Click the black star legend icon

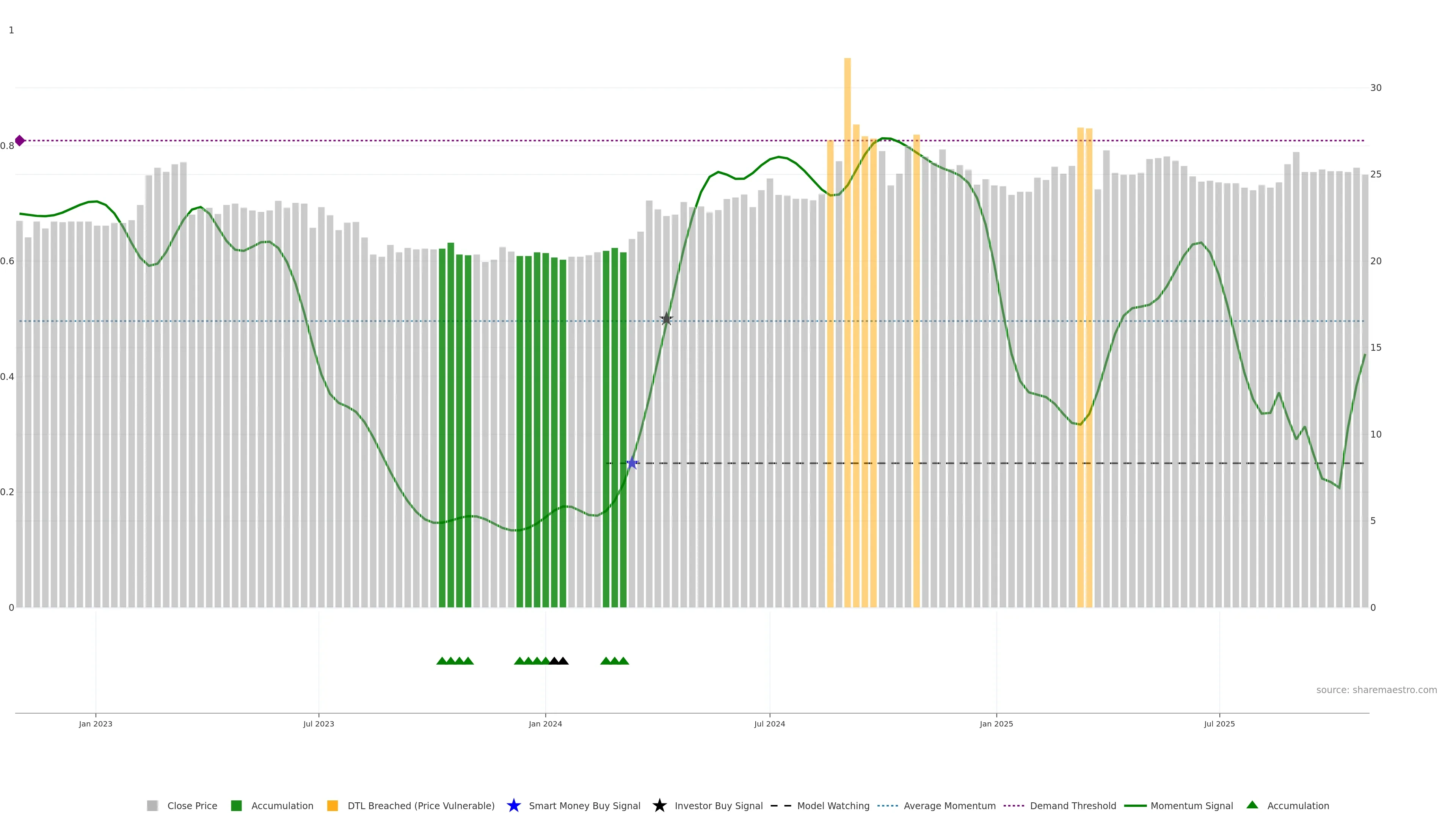(659, 805)
